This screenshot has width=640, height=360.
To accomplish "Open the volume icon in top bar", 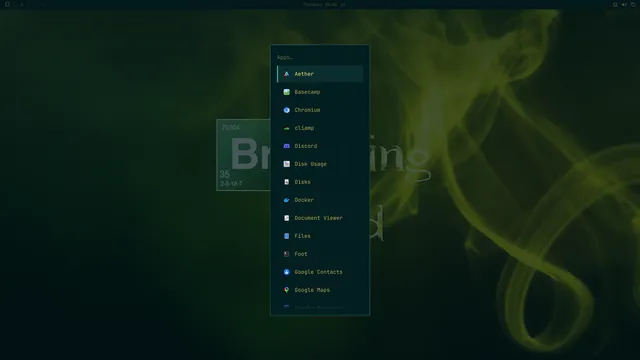I will [624, 4].
